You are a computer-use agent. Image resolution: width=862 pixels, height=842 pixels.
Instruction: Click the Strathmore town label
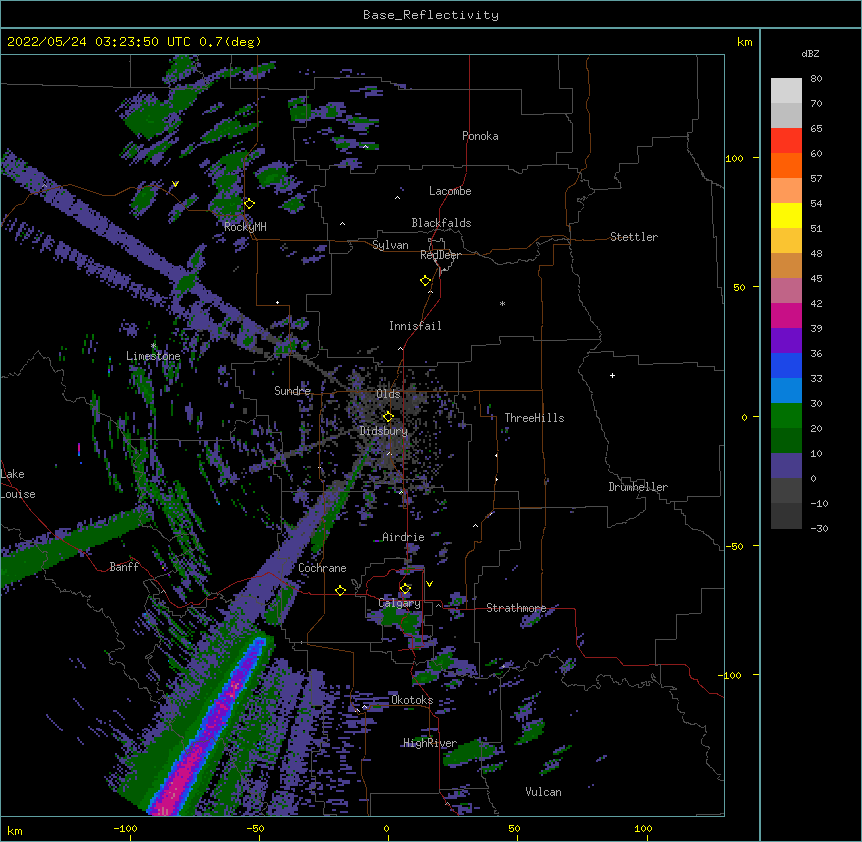tap(516, 608)
